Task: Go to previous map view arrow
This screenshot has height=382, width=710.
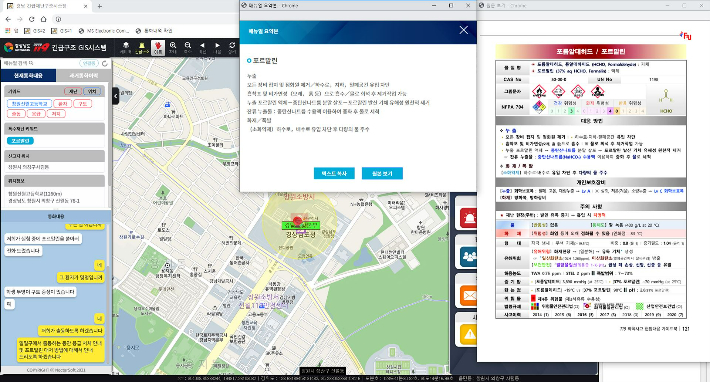Action: (202, 47)
